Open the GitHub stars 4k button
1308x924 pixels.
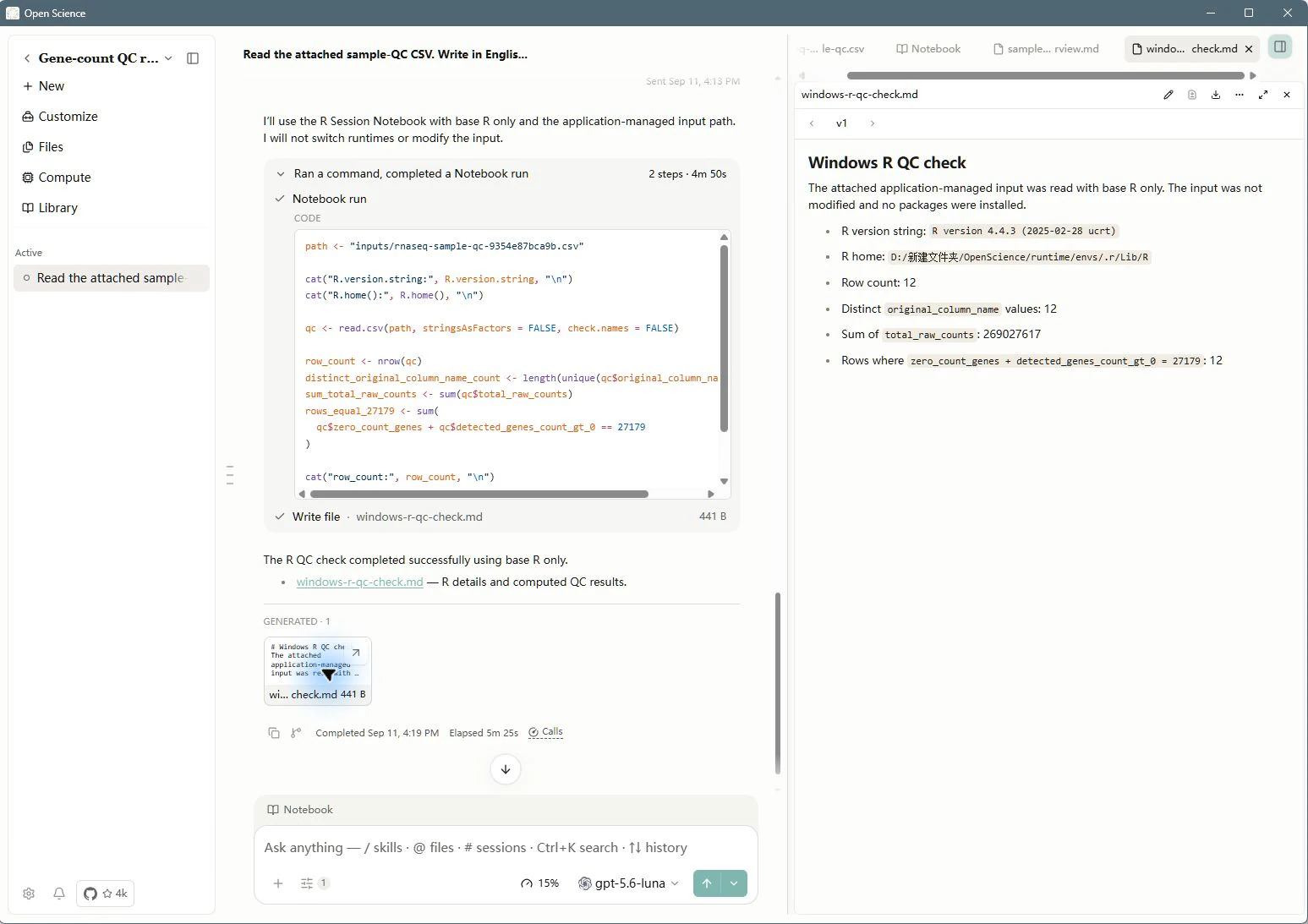point(106,894)
